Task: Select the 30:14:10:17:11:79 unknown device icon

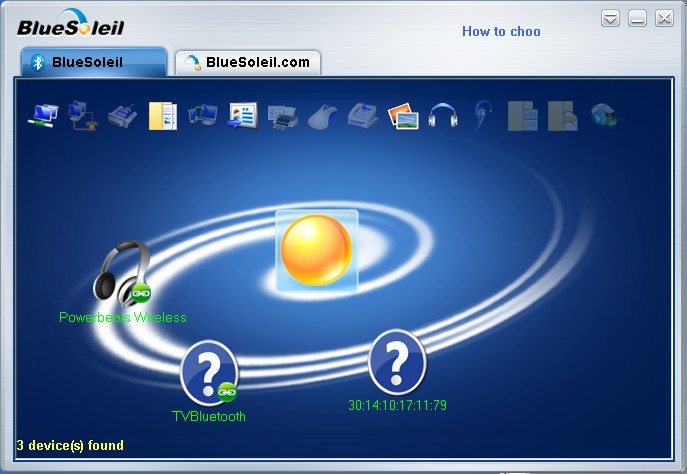Action: 397,362
